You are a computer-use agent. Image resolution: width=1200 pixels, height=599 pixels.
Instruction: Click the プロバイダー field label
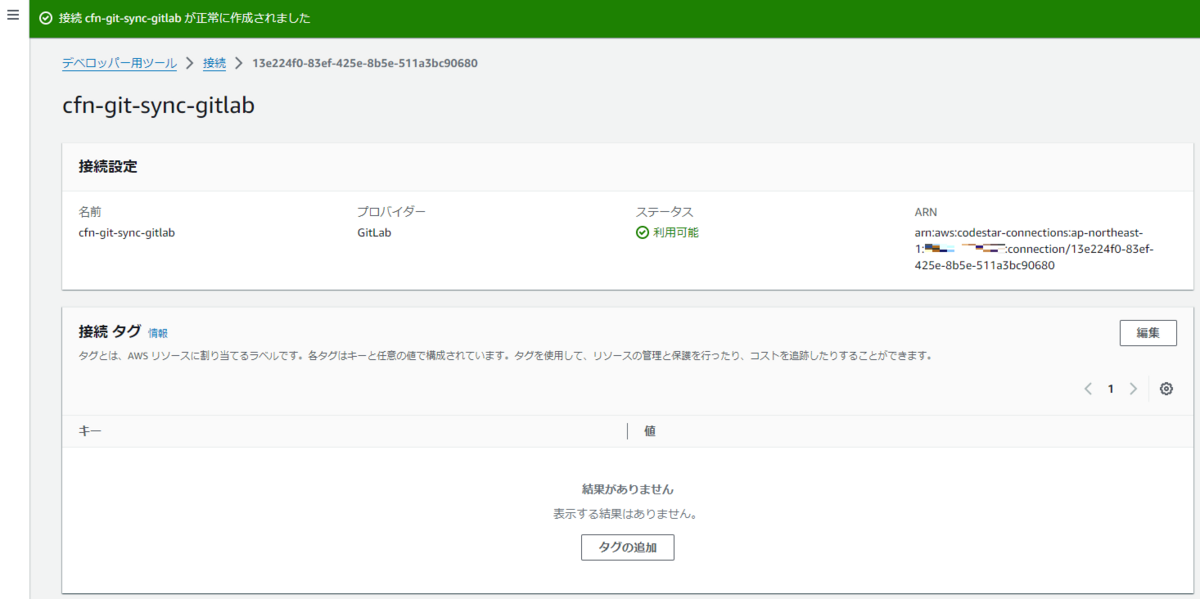pos(391,212)
